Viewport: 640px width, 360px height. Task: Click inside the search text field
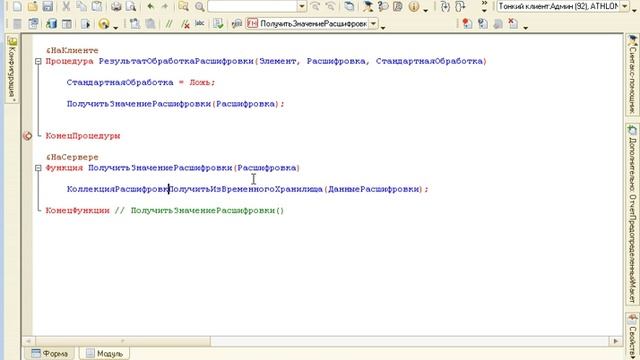(x=252, y=6)
